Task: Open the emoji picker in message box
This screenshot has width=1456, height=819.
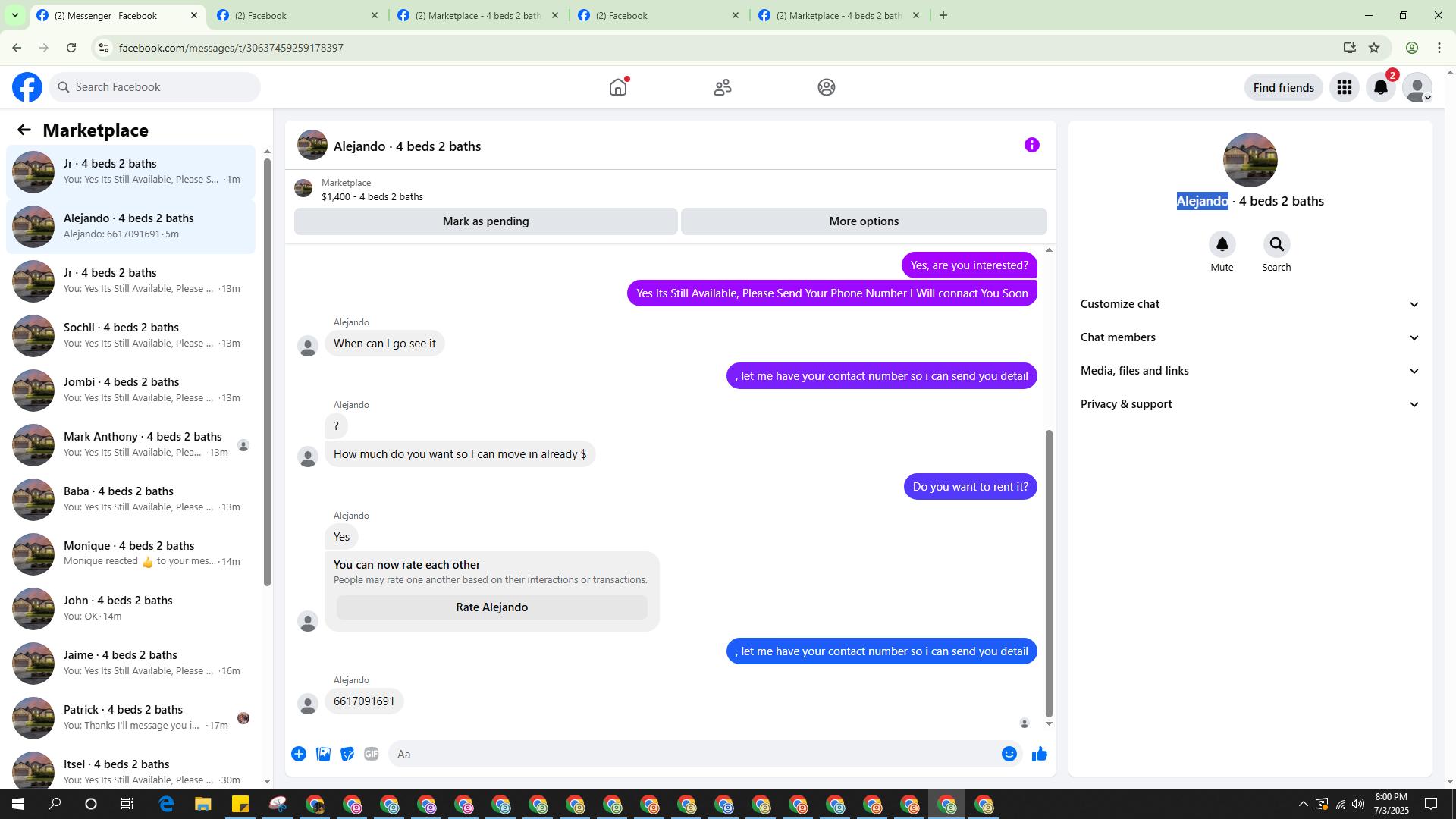Action: pyautogui.click(x=1009, y=754)
